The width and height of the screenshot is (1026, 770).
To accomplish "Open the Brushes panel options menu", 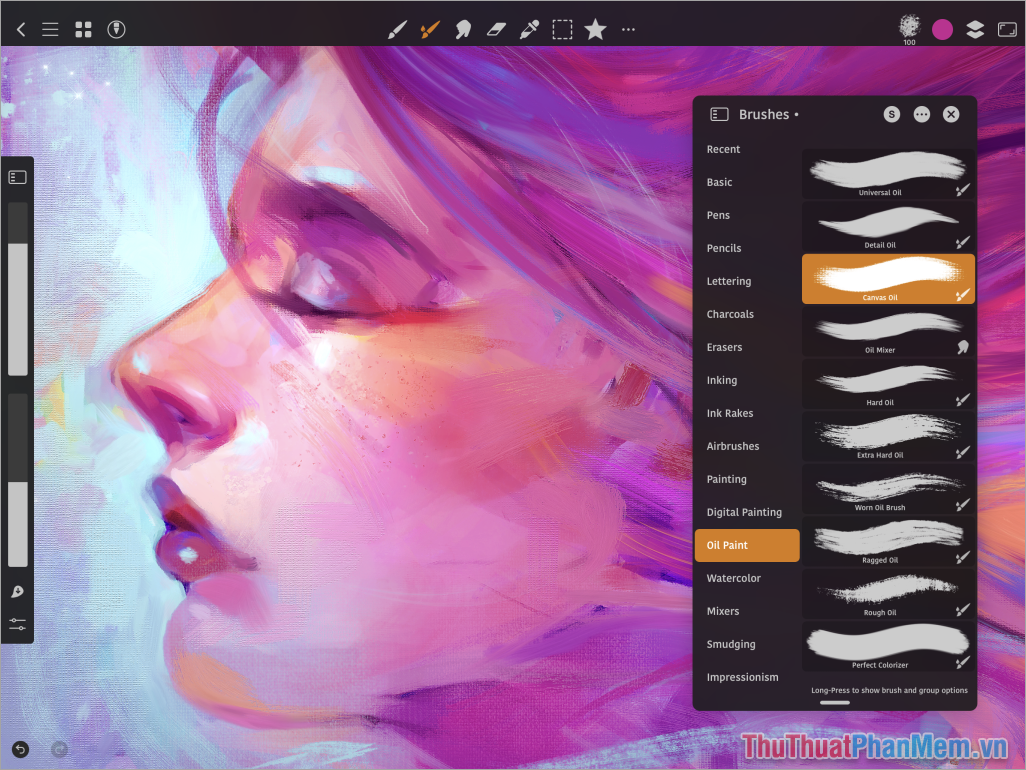I will click(x=921, y=114).
